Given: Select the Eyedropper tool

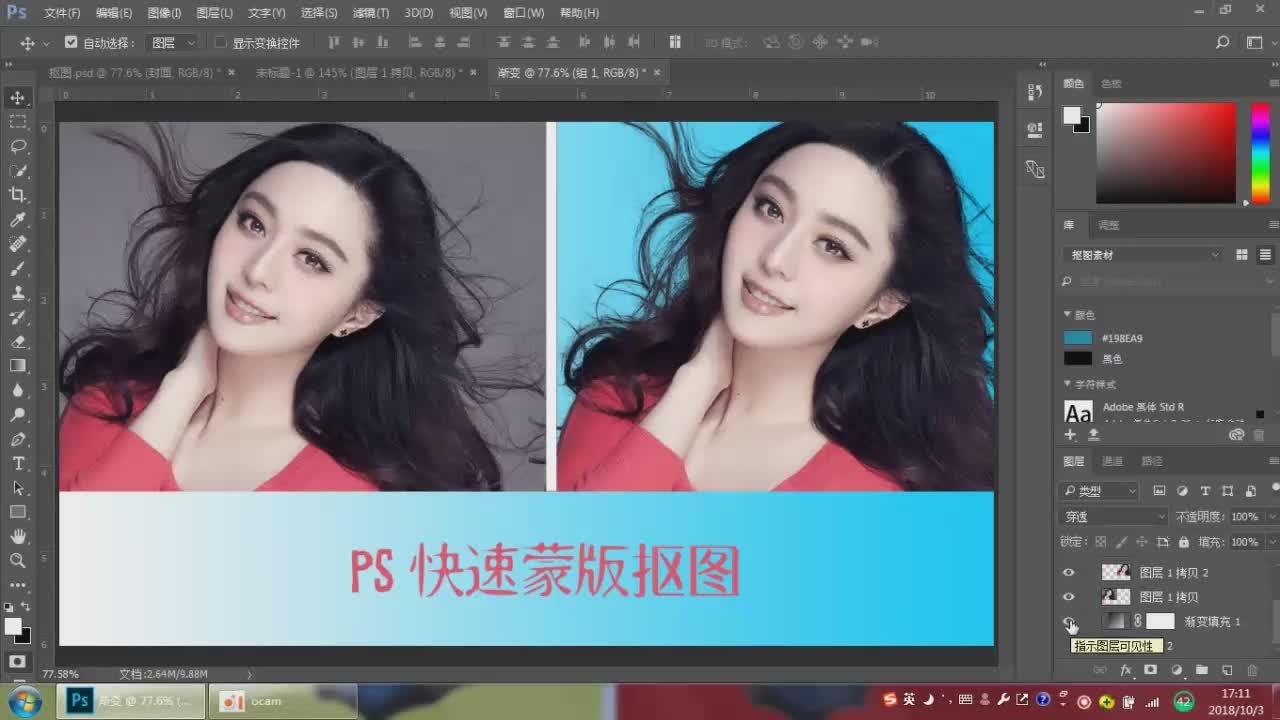Looking at the screenshot, I should pos(18,219).
